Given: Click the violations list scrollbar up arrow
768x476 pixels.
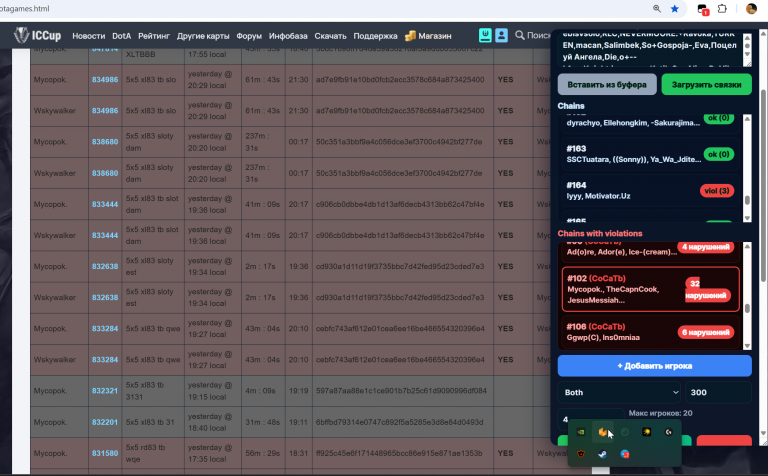Looking at the screenshot, I should 747,246.
